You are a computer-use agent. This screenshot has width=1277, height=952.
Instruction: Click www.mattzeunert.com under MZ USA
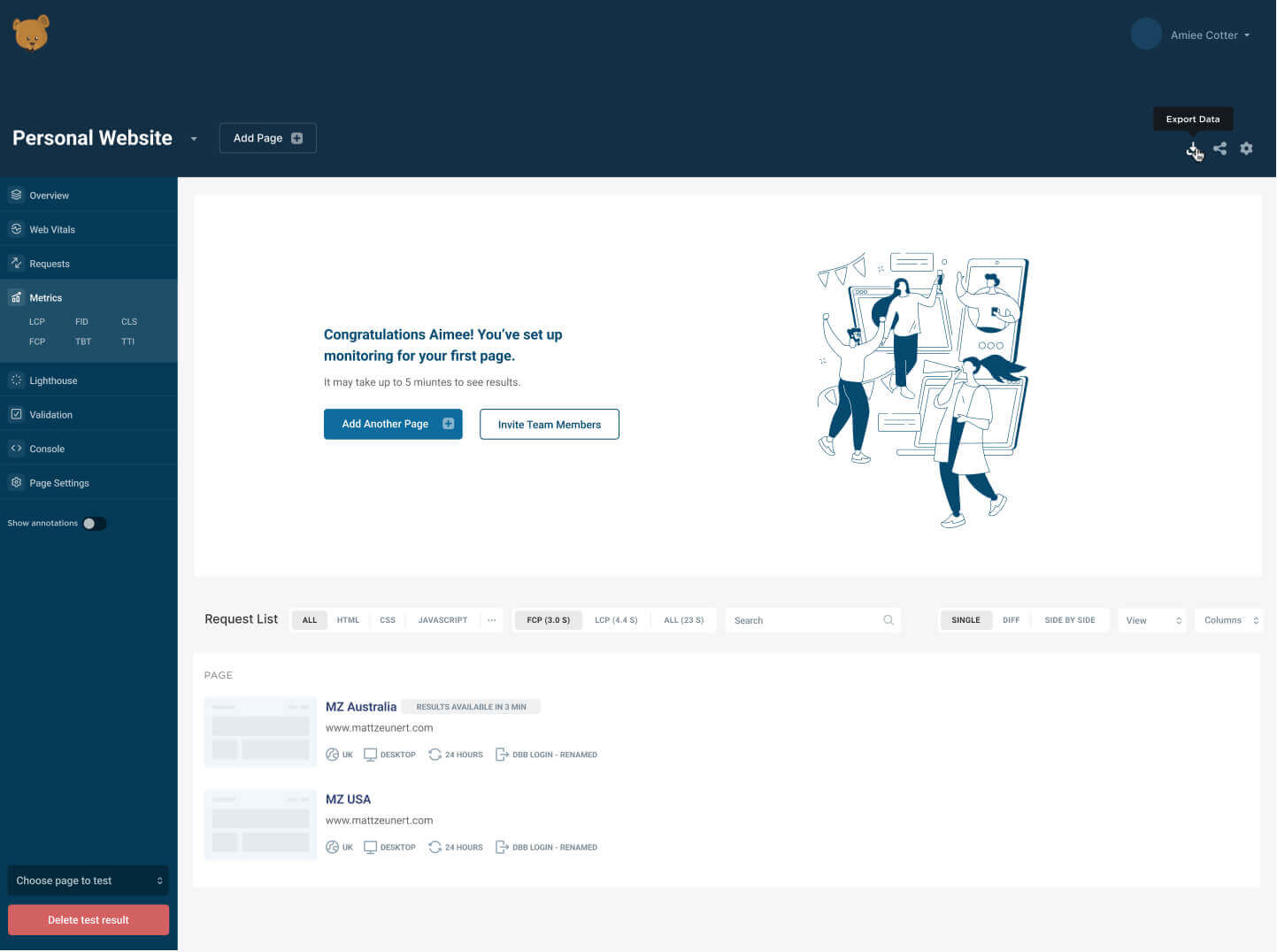click(x=380, y=821)
